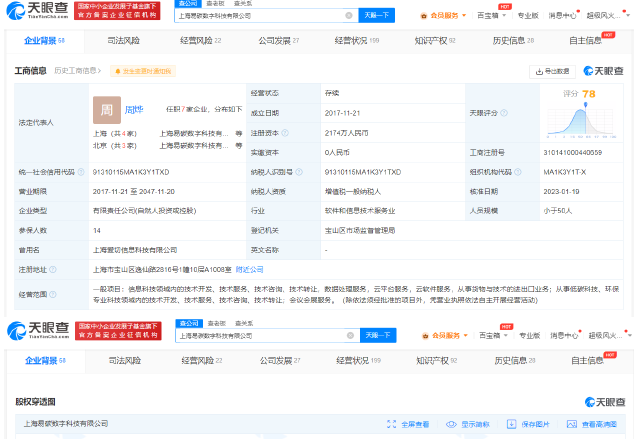The width and height of the screenshot is (634, 439).
Task: Open the 经营风险 22 tab above 工商信息
Action: [x=201, y=40]
